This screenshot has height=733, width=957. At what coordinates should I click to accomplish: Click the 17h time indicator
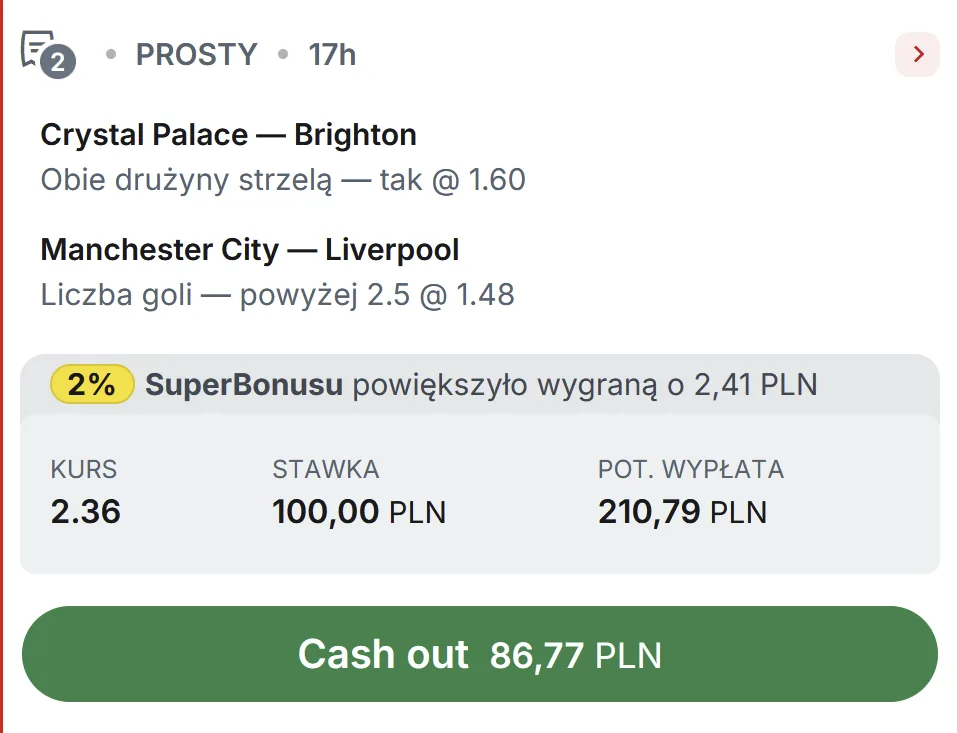[x=332, y=55]
